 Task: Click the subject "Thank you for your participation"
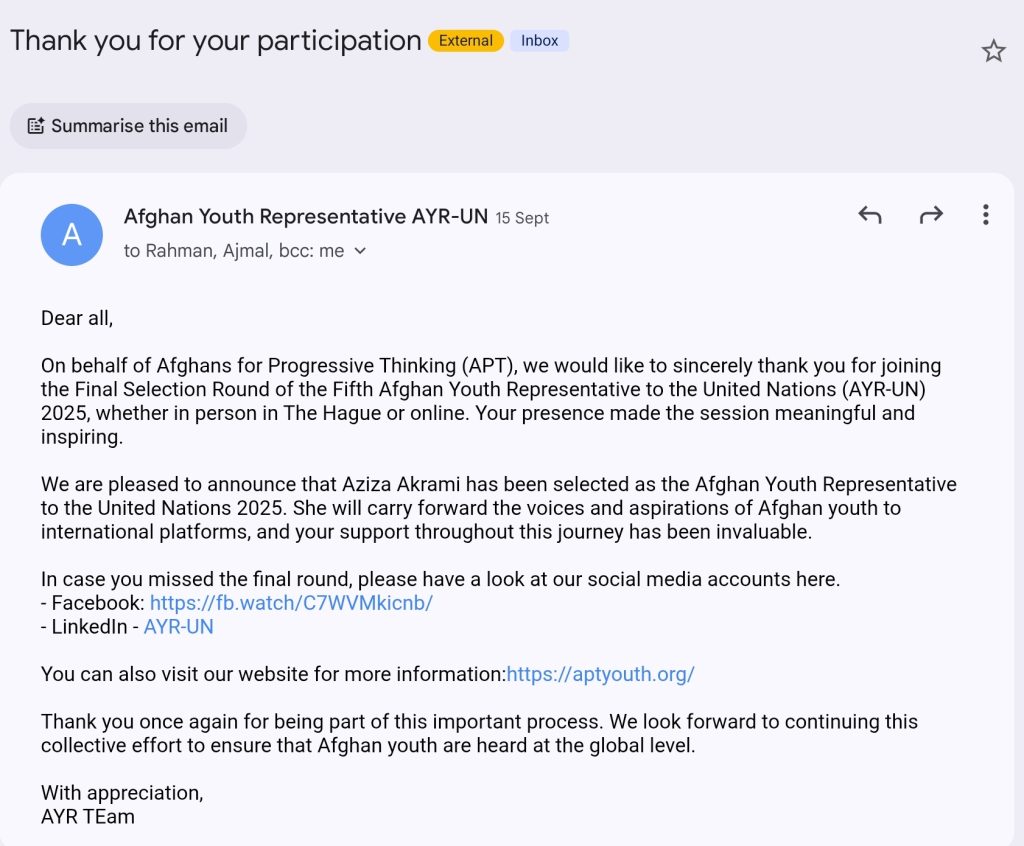[215, 41]
